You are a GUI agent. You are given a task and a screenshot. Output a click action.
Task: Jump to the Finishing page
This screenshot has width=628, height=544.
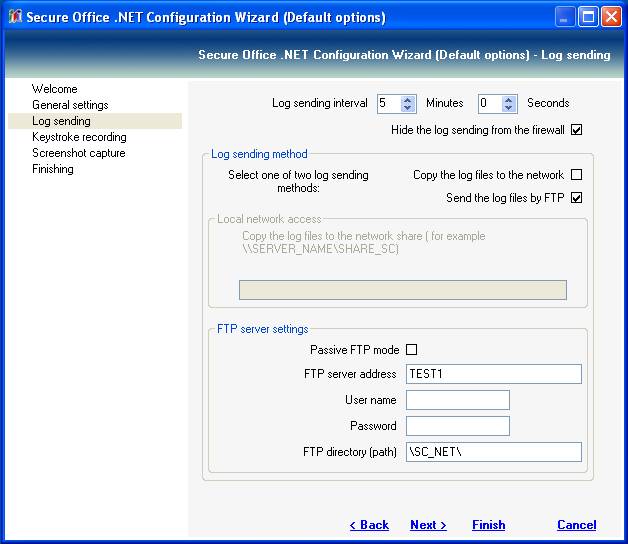[52, 169]
